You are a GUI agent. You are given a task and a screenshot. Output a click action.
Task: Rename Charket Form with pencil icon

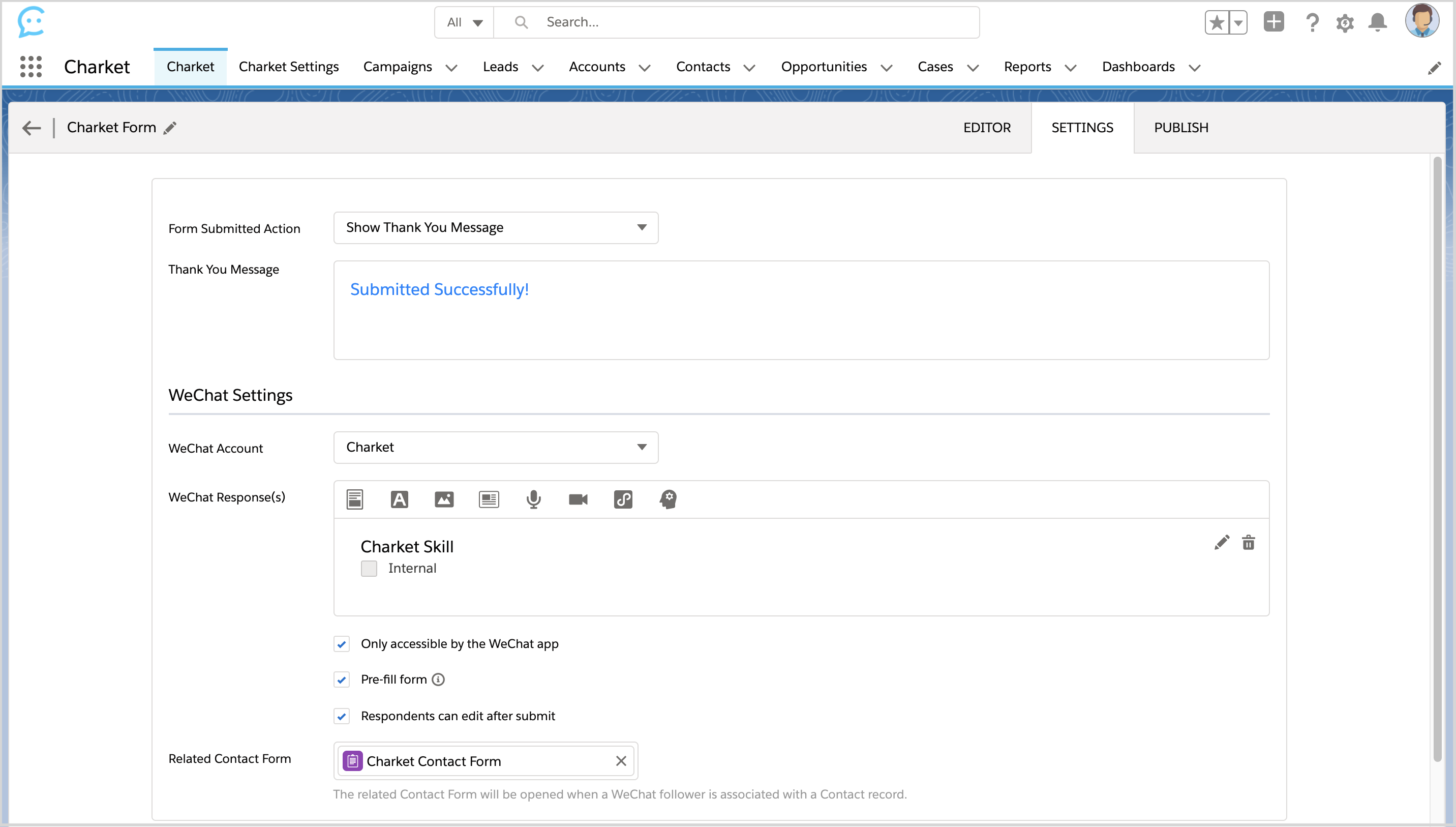[x=170, y=128]
